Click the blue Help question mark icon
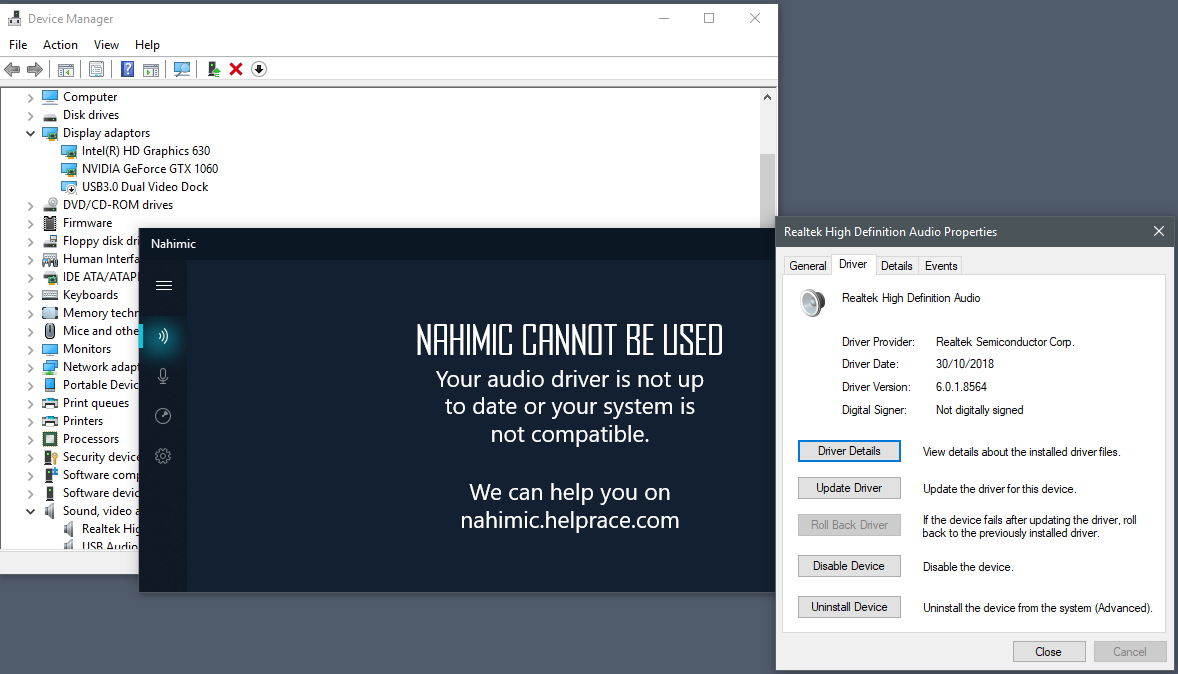Viewport: 1178px width, 674px height. click(128, 69)
